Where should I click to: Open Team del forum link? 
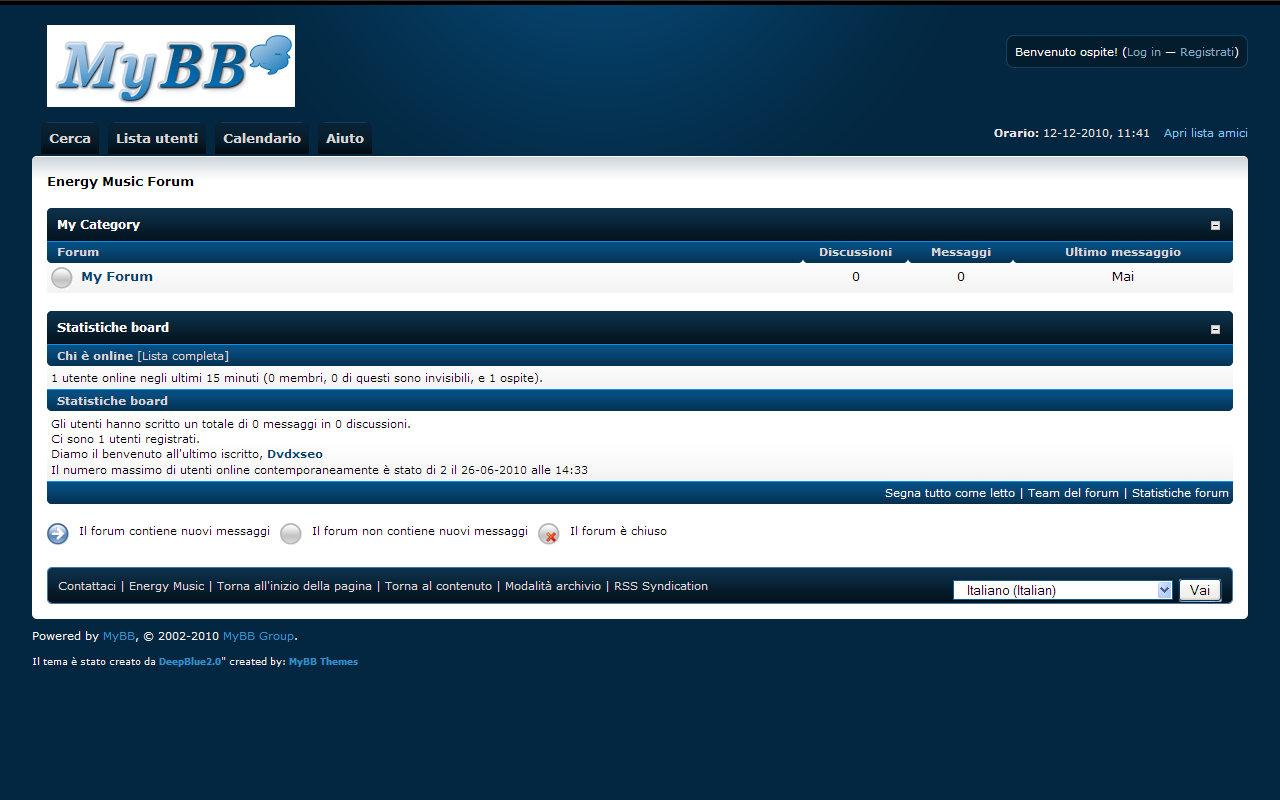click(x=1073, y=493)
